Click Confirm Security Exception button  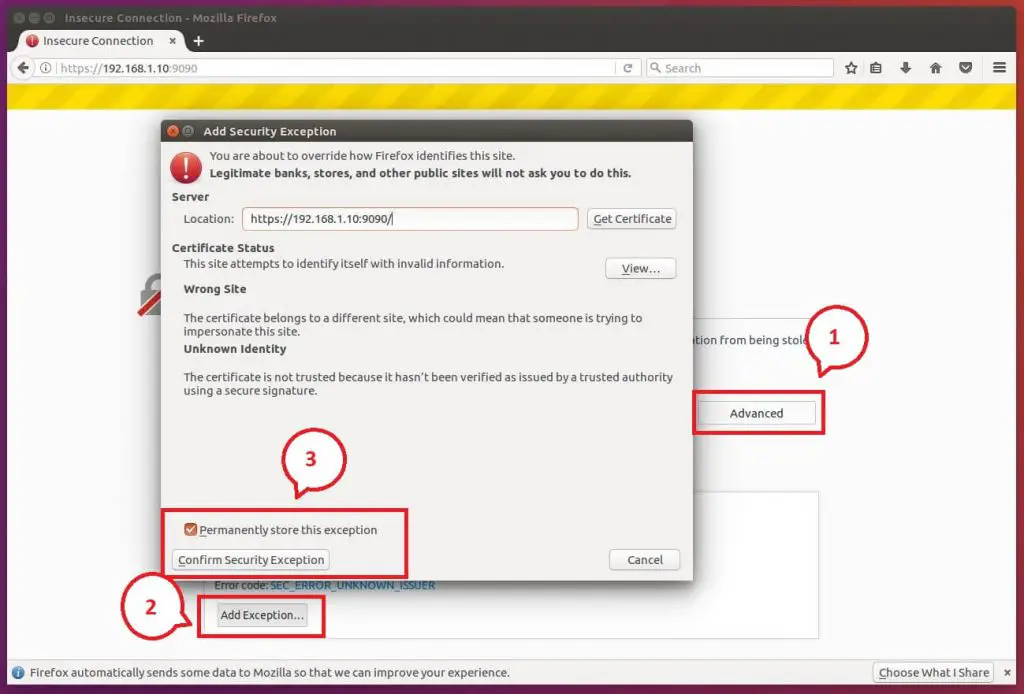click(x=251, y=560)
